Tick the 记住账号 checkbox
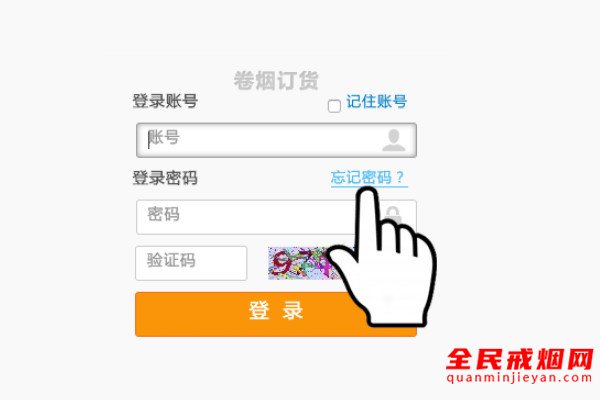 334,106
